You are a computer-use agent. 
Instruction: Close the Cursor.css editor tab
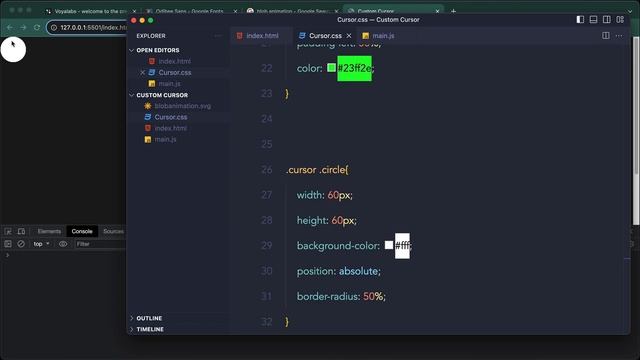click(x=349, y=36)
